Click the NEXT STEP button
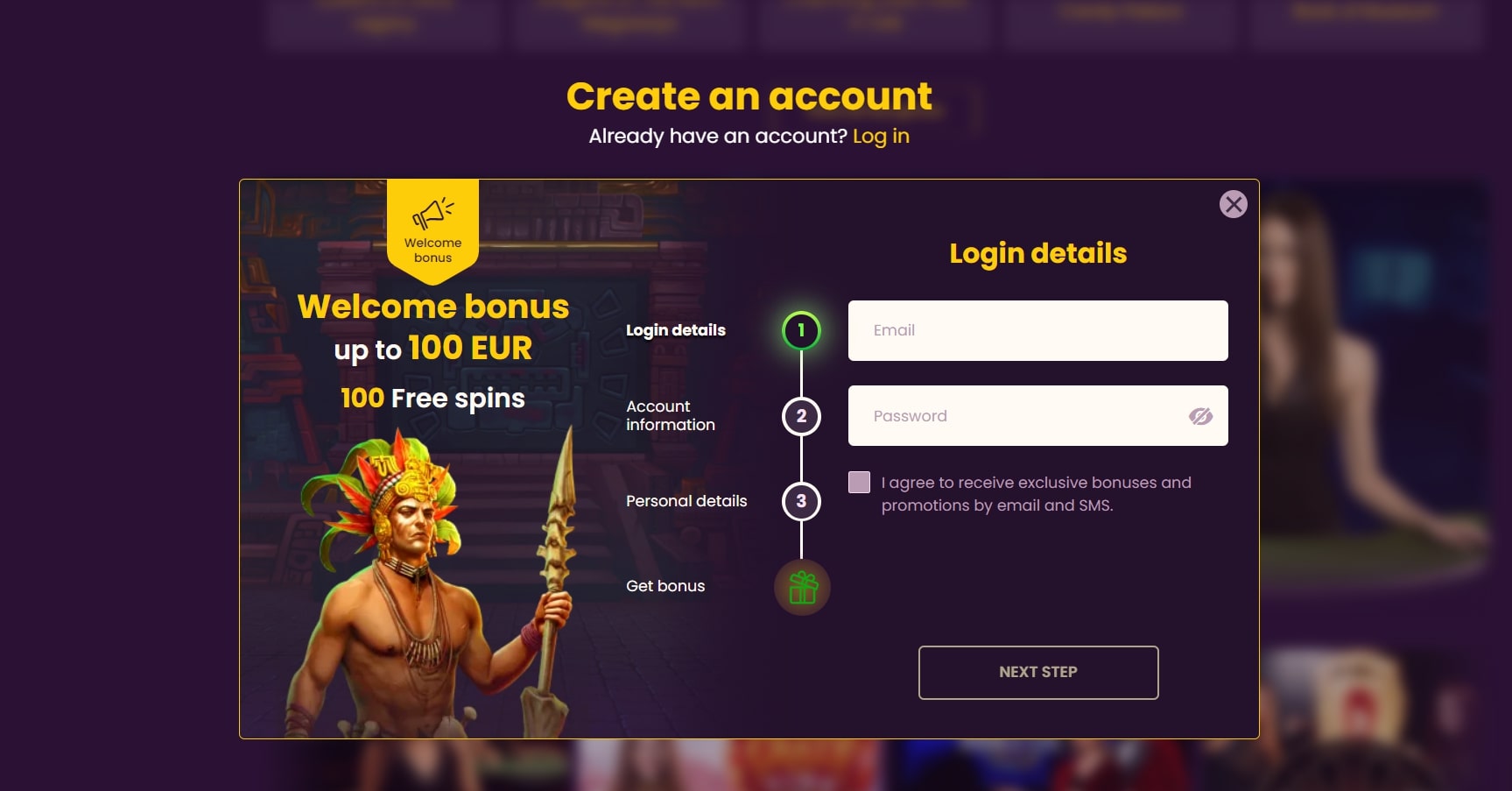This screenshot has height=791, width=1512. pyautogui.click(x=1038, y=673)
